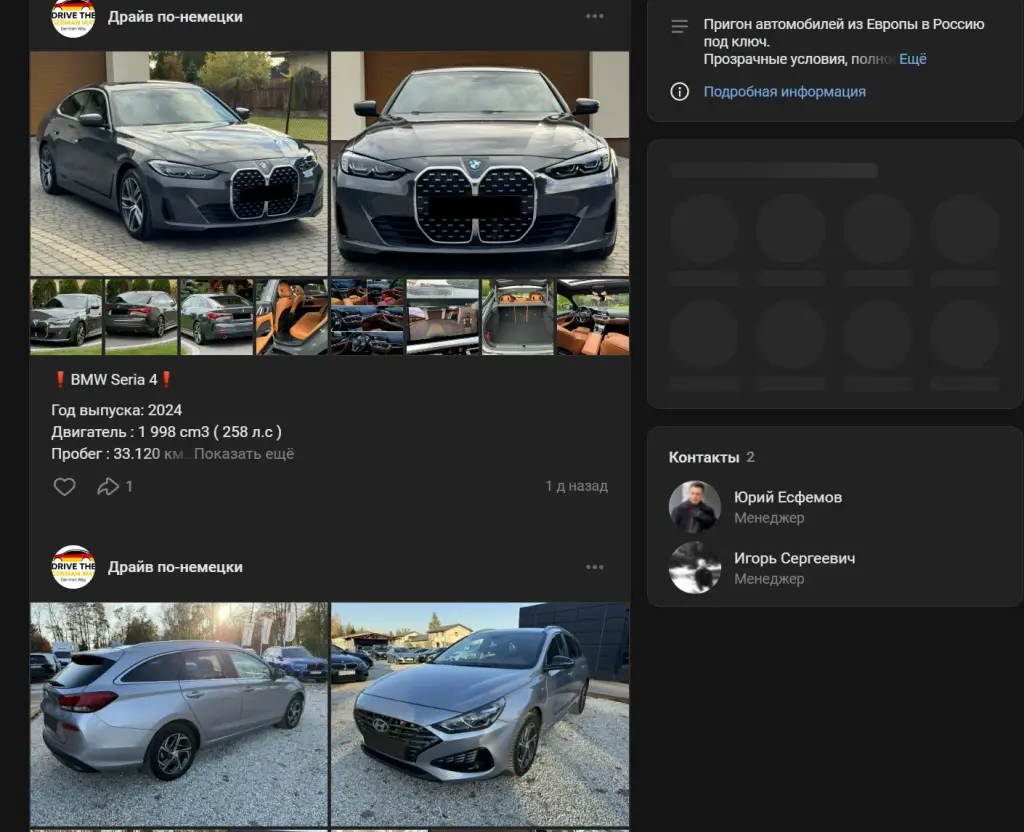Open Игорь Сергеевич's avatar
1024x832 pixels.
click(x=695, y=568)
